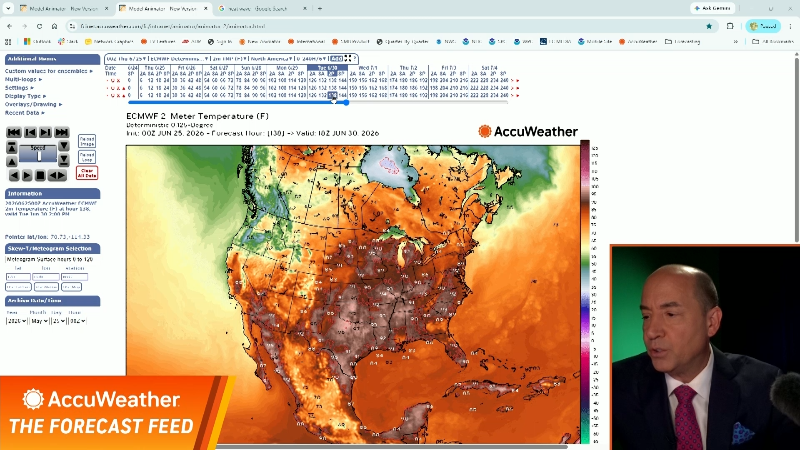
Task: Move the blue forecast hour timeline slider handle
Action: [x=346, y=103]
